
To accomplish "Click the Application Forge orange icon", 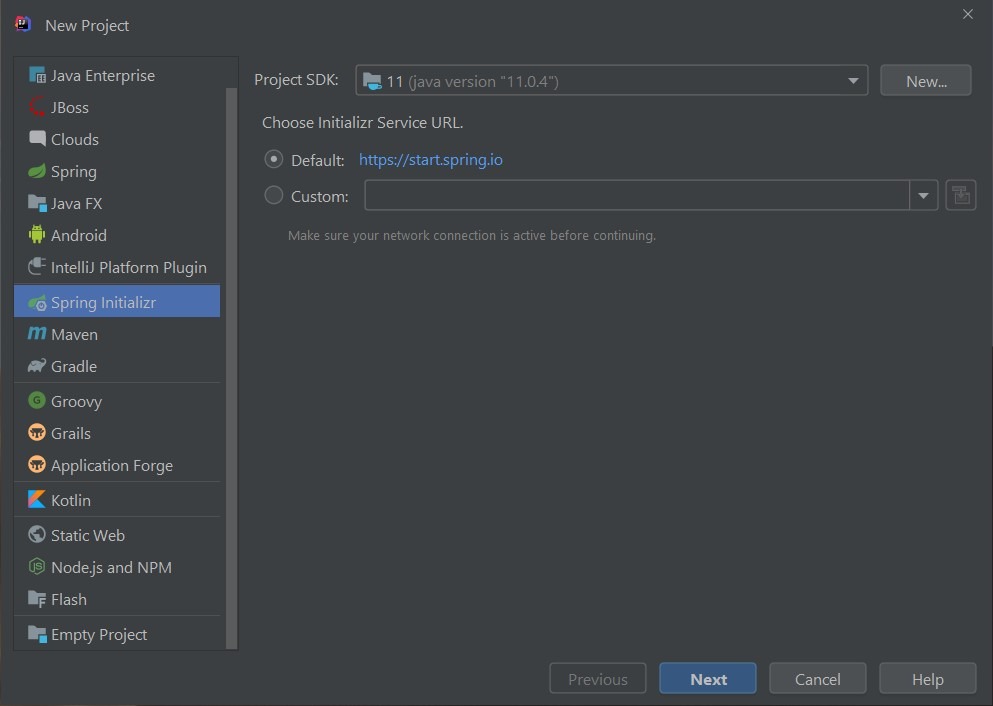I will (x=37, y=465).
